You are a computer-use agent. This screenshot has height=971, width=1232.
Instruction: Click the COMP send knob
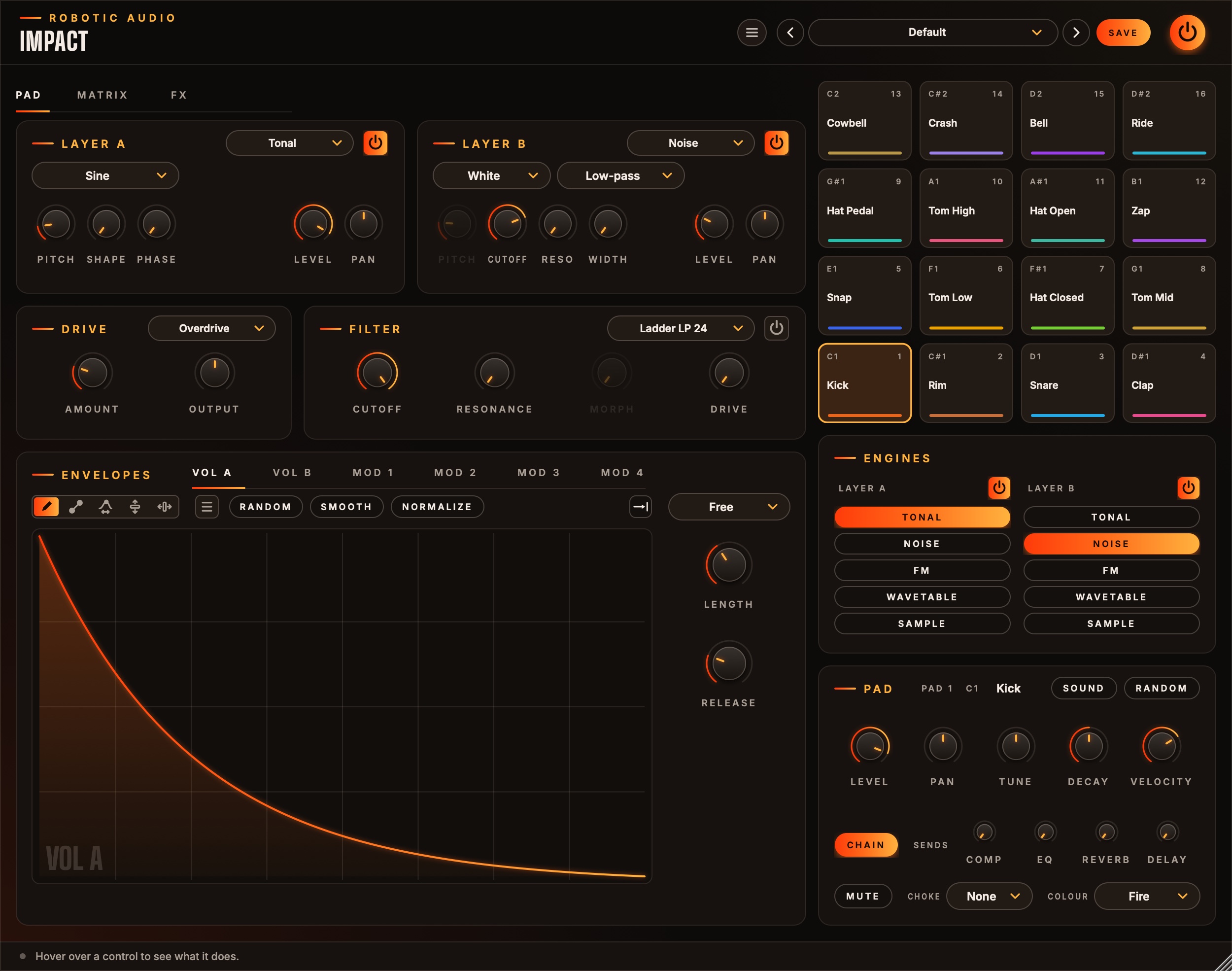984,832
